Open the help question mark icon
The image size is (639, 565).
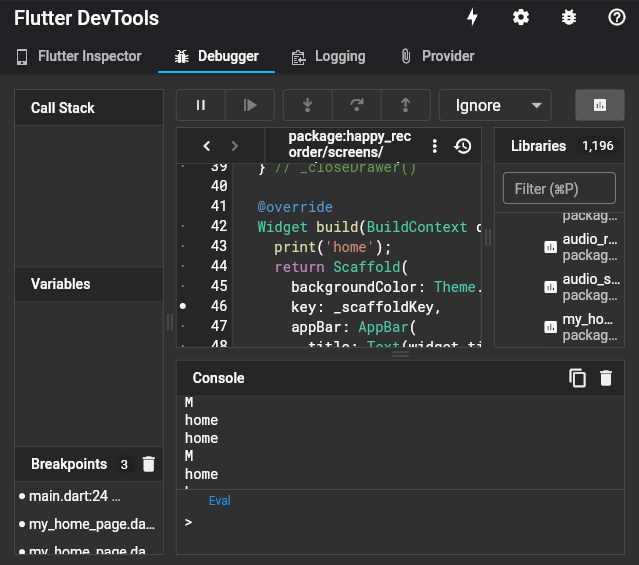[x=617, y=18]
